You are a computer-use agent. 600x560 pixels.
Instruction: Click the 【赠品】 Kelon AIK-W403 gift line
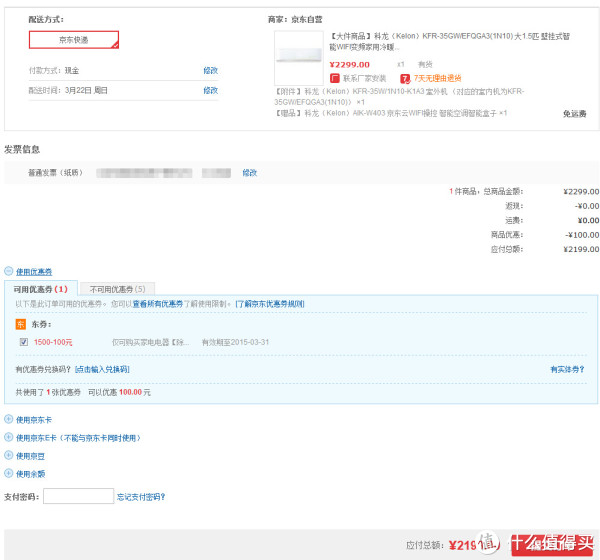tap(391, 113)
